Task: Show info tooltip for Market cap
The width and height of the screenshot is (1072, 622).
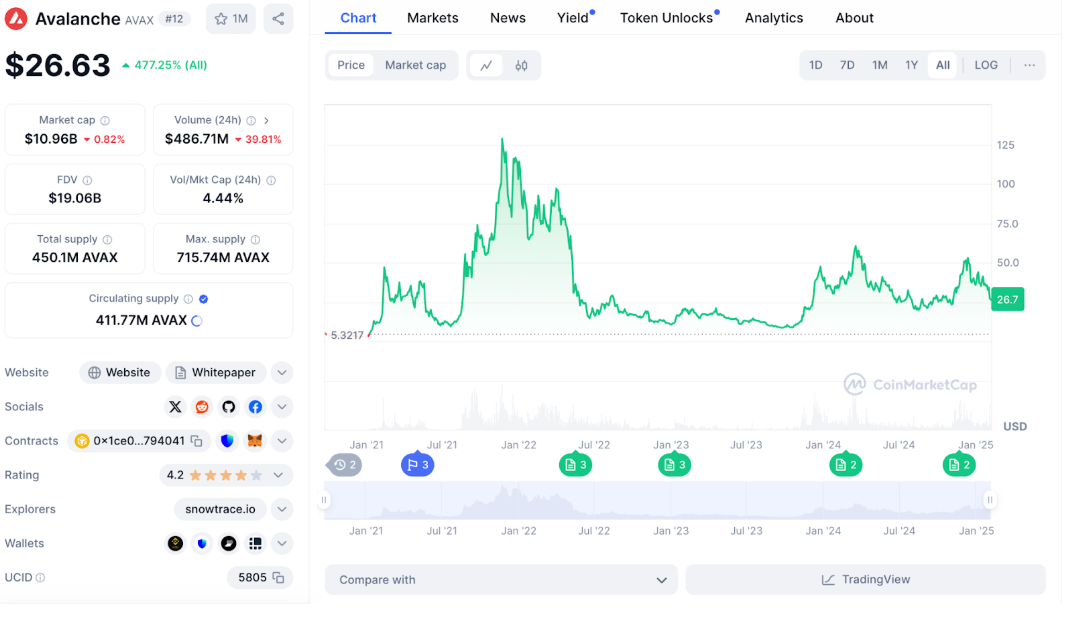Action: (x=105, y=120)
